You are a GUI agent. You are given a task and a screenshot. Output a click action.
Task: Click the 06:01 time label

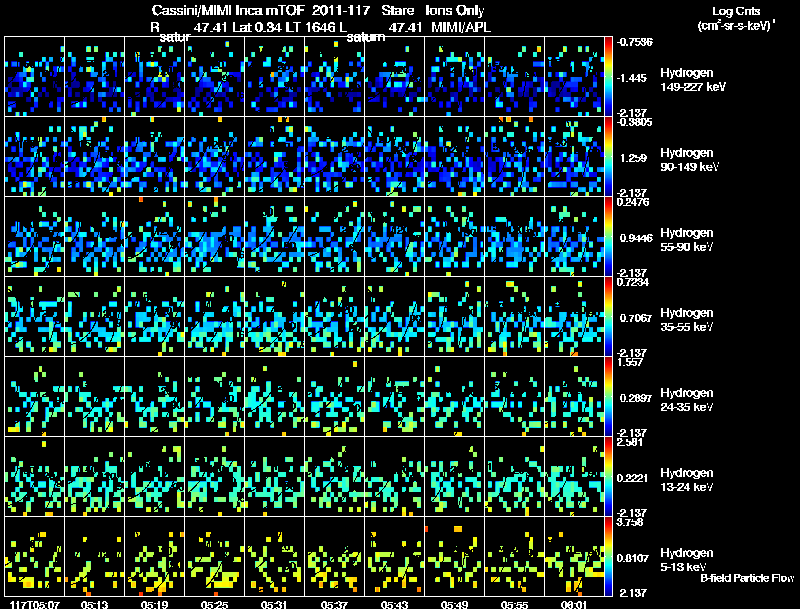(574, 604)
